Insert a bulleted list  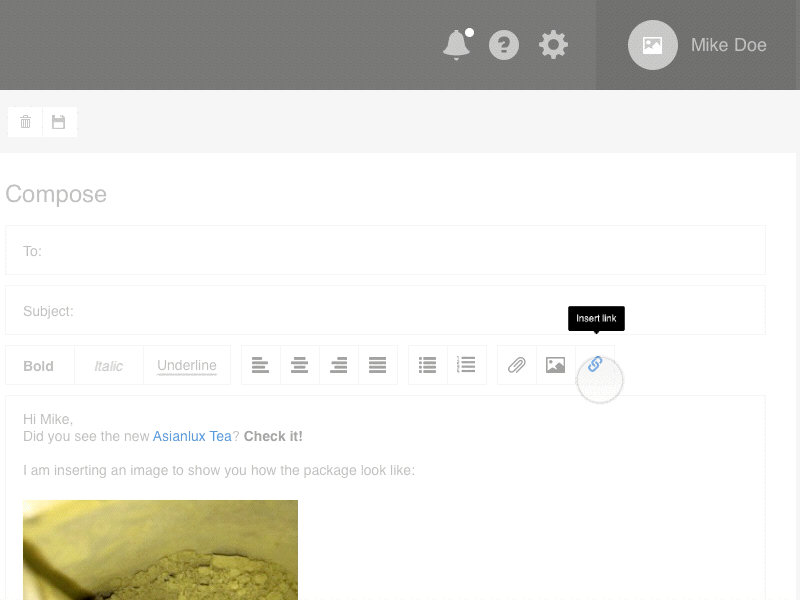click(428, 365)
